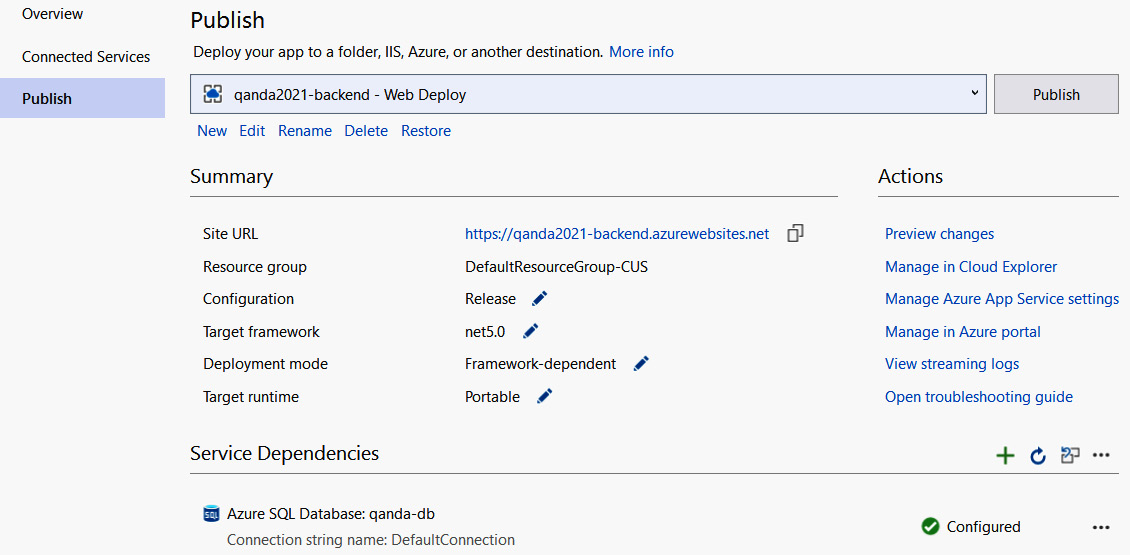Open the Overview tab
The image size is (1130, 555).
coord(53,14)
